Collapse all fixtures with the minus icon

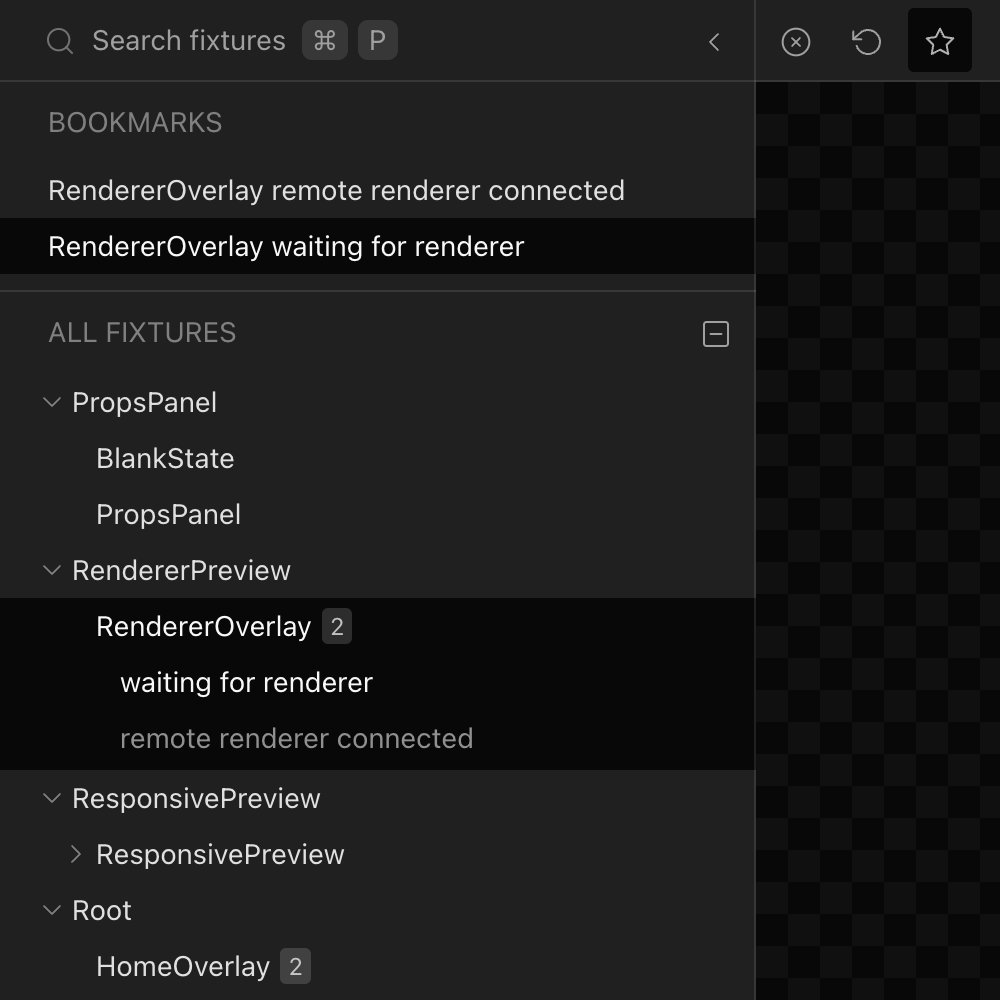pyautogui.click(x=716, y=334)
